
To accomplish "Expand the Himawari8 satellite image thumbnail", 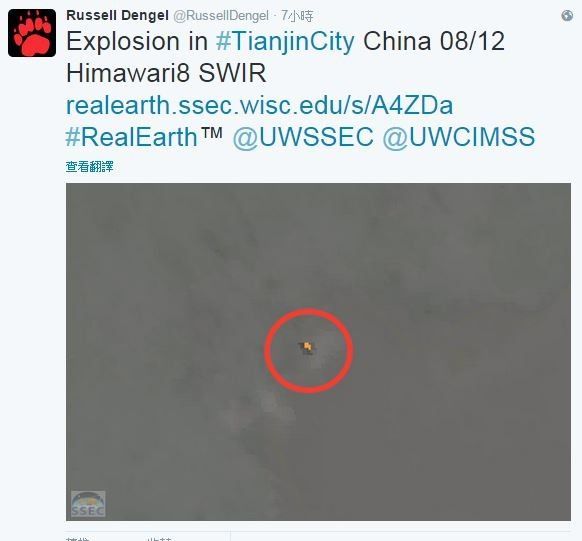I will pos(318,352).
